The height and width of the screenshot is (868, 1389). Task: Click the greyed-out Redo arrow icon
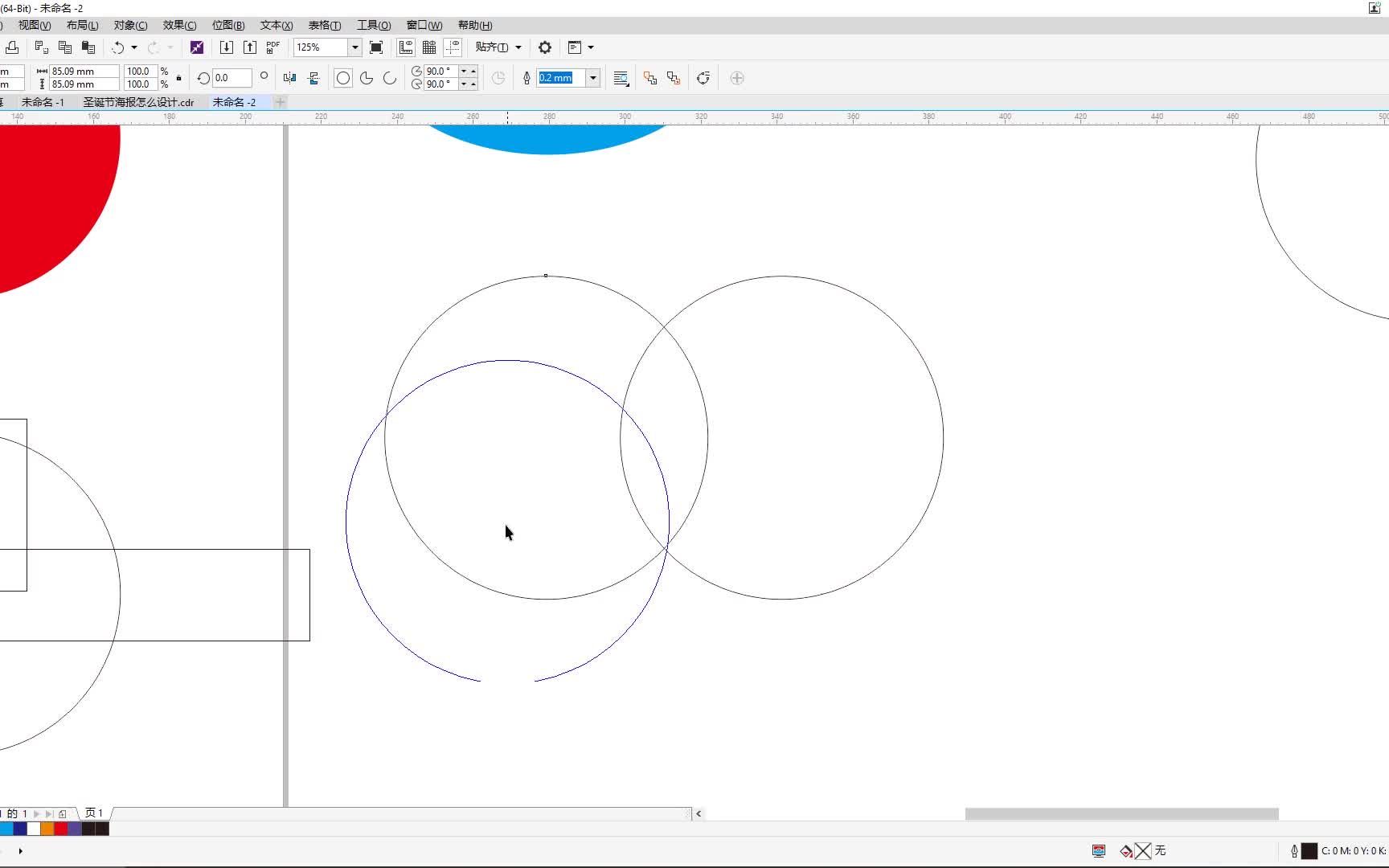(x=154, y=47)
